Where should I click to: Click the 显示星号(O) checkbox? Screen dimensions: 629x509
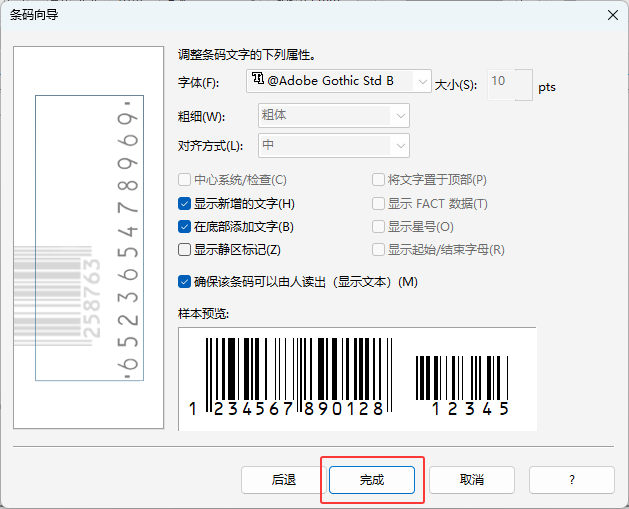point(378,227)
